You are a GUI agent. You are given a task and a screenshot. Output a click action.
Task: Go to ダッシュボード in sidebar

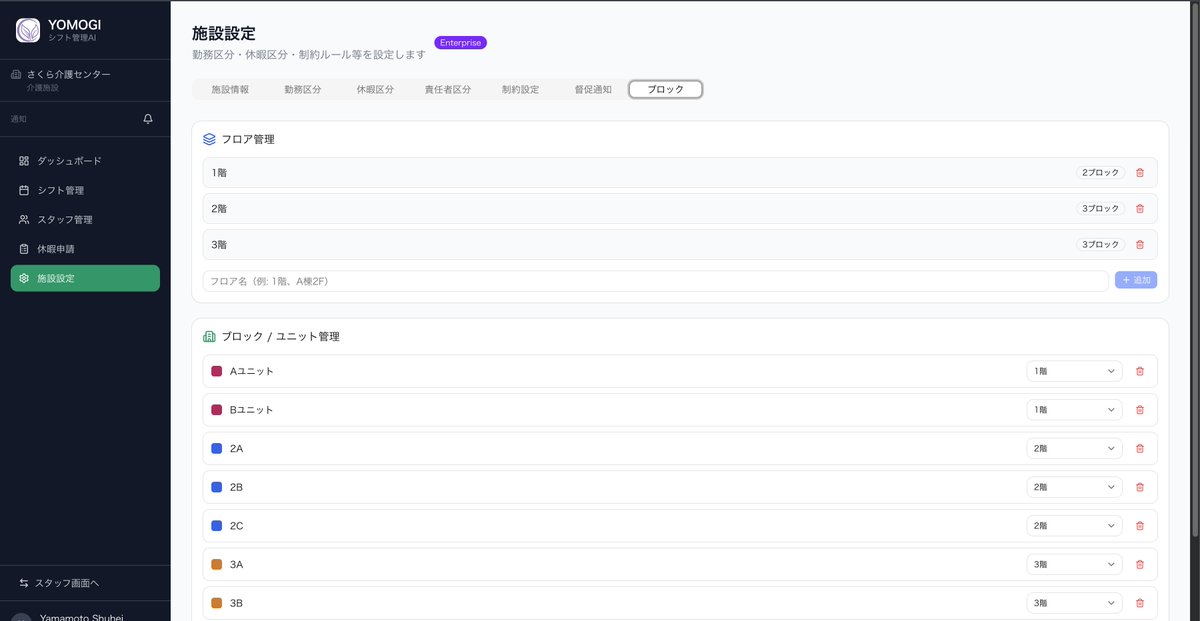pyautogui.click(x=85, y=161)
